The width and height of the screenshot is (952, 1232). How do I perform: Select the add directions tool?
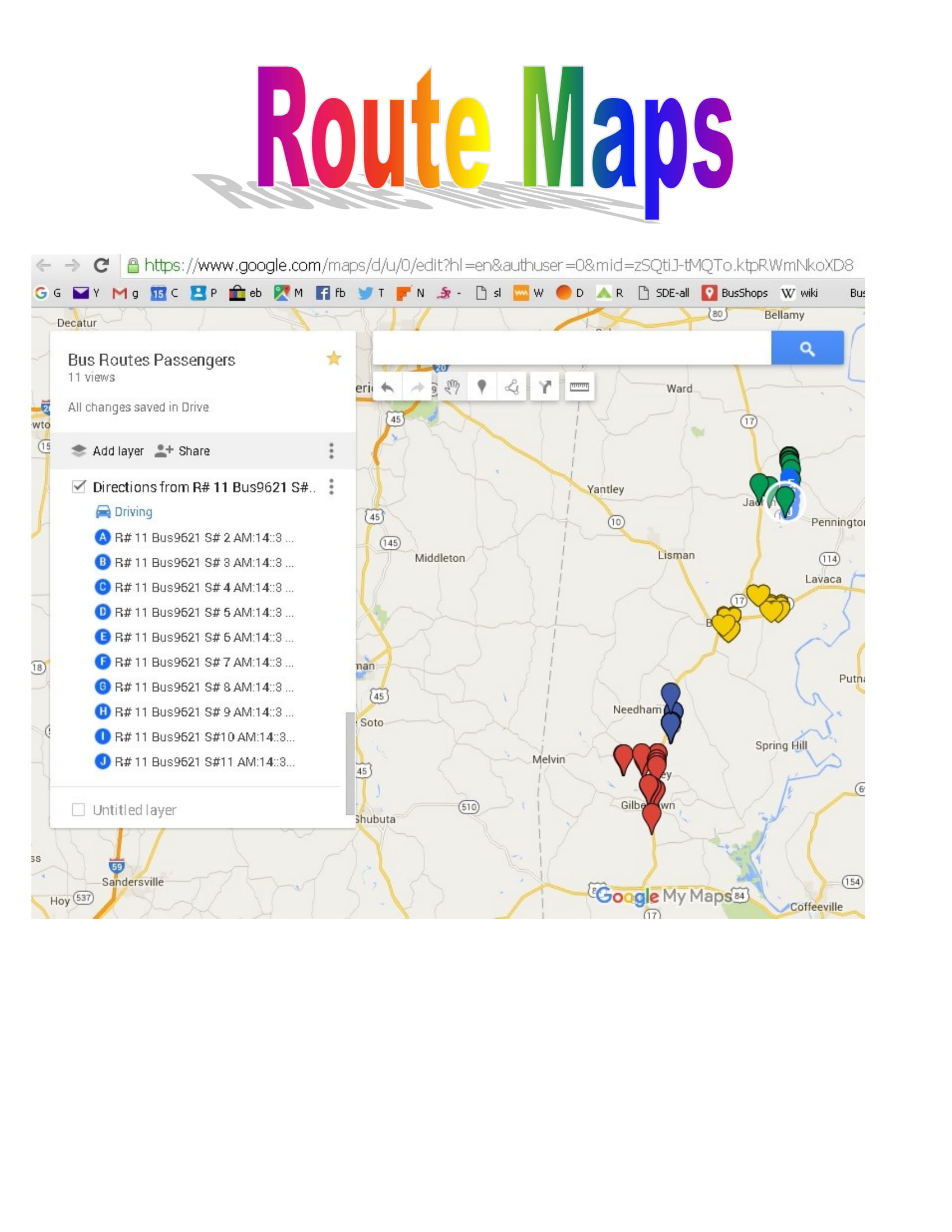545,387
